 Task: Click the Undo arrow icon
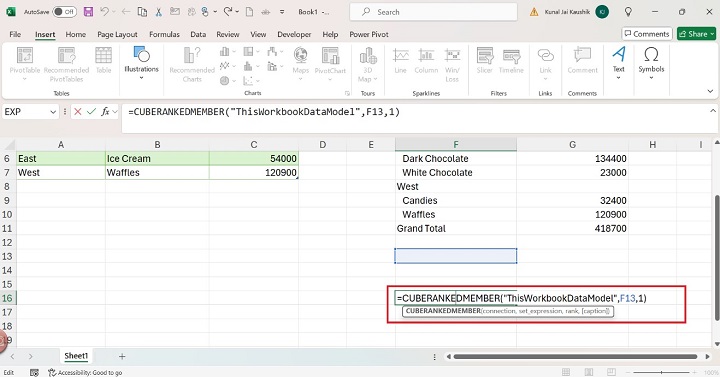pos(105,12)
